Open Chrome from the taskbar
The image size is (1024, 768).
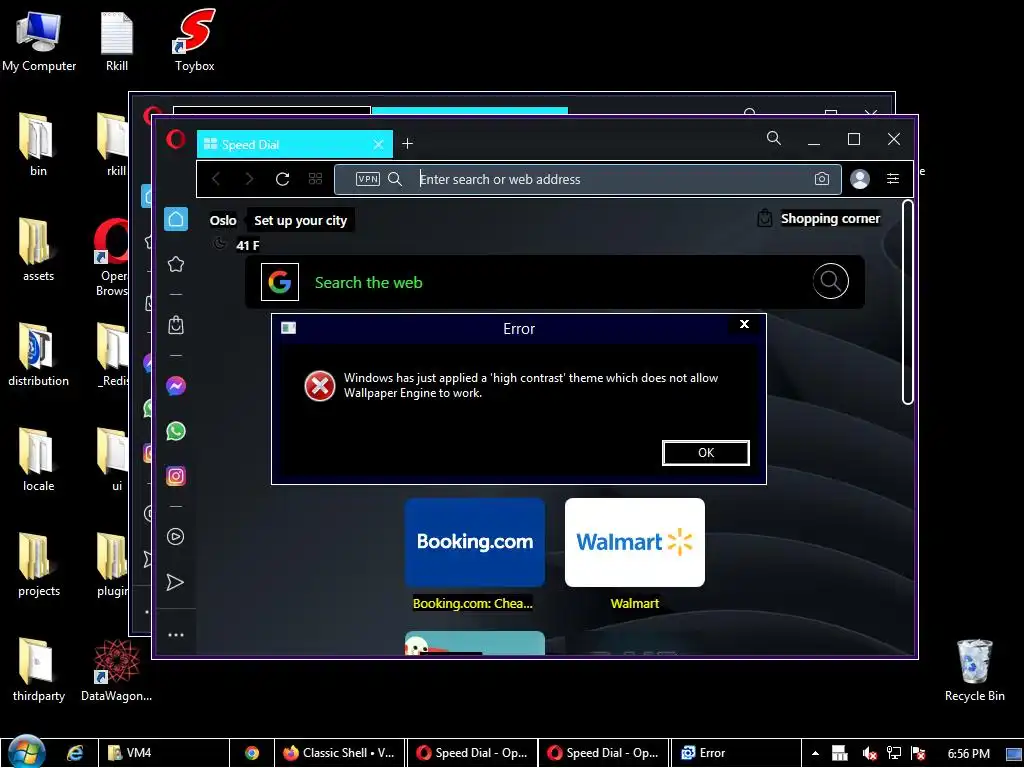252,753
